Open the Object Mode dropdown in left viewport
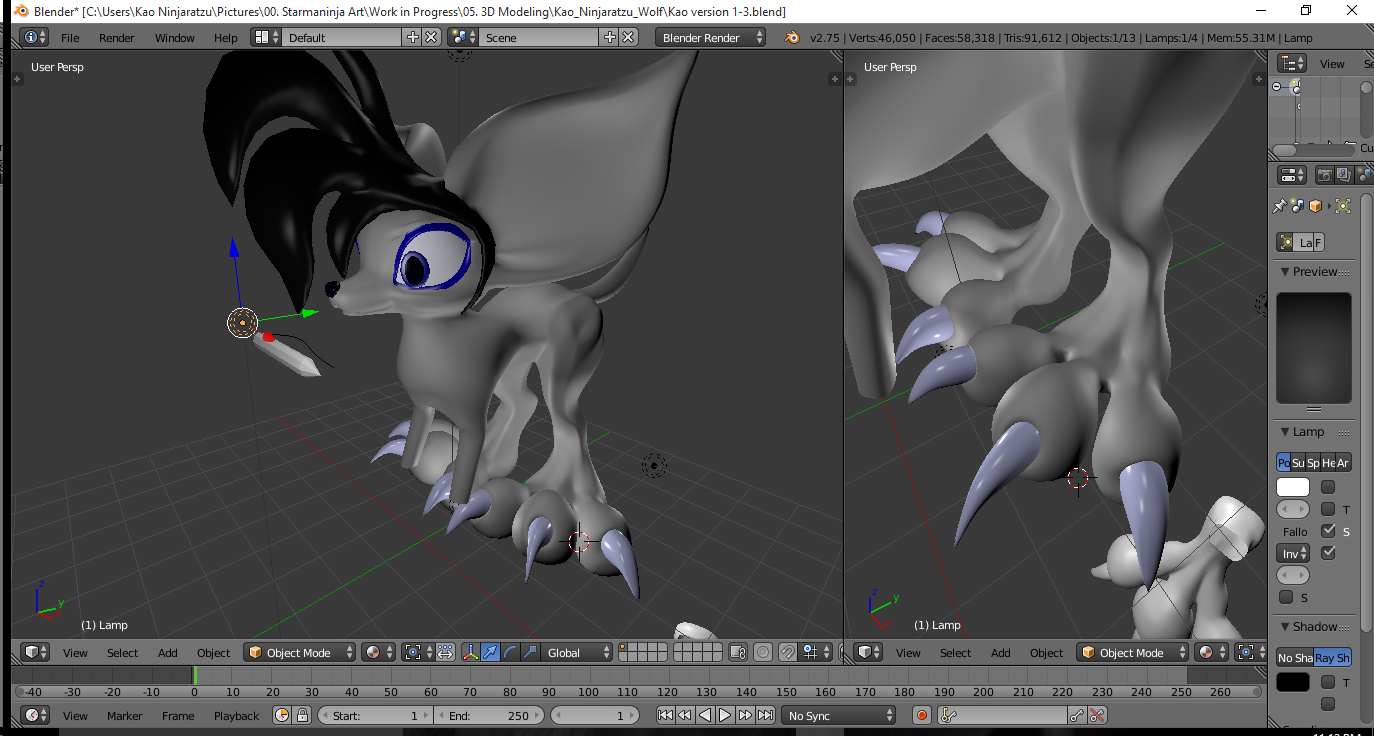This screenshot has height=736, width=1374. click(x=300, y=653)
